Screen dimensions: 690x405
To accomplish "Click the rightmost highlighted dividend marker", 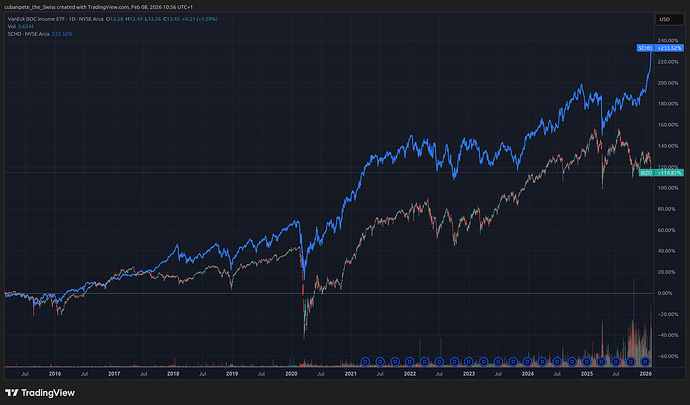I will point(646,361).
